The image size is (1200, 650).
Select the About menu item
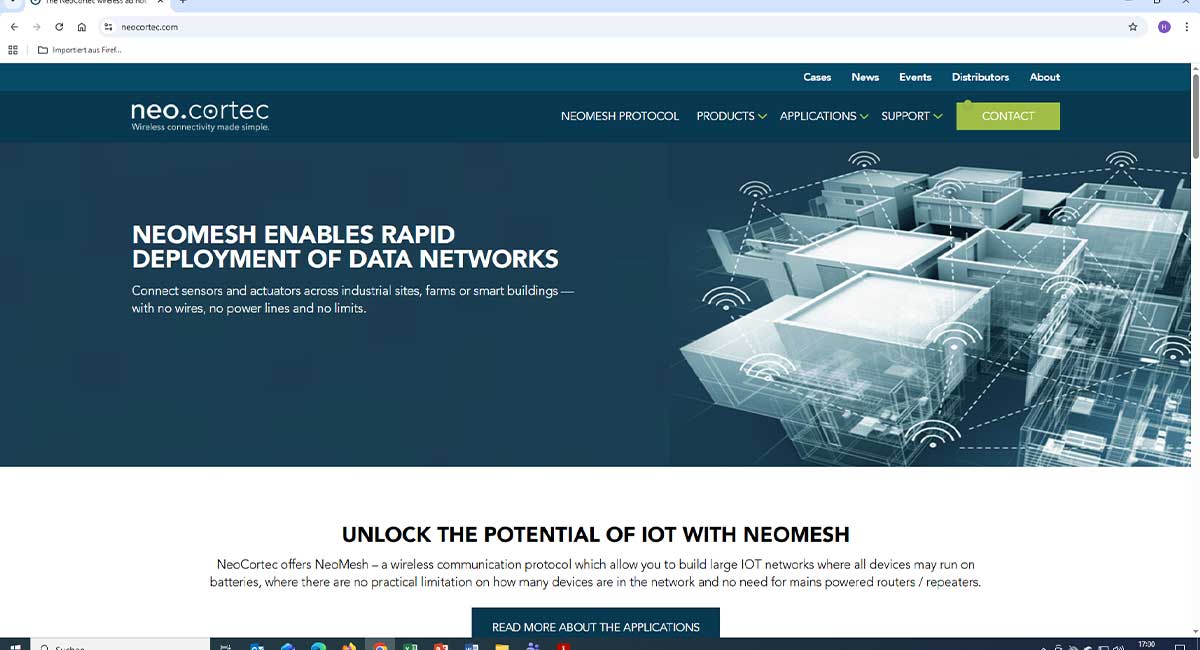click(1044, 77)
